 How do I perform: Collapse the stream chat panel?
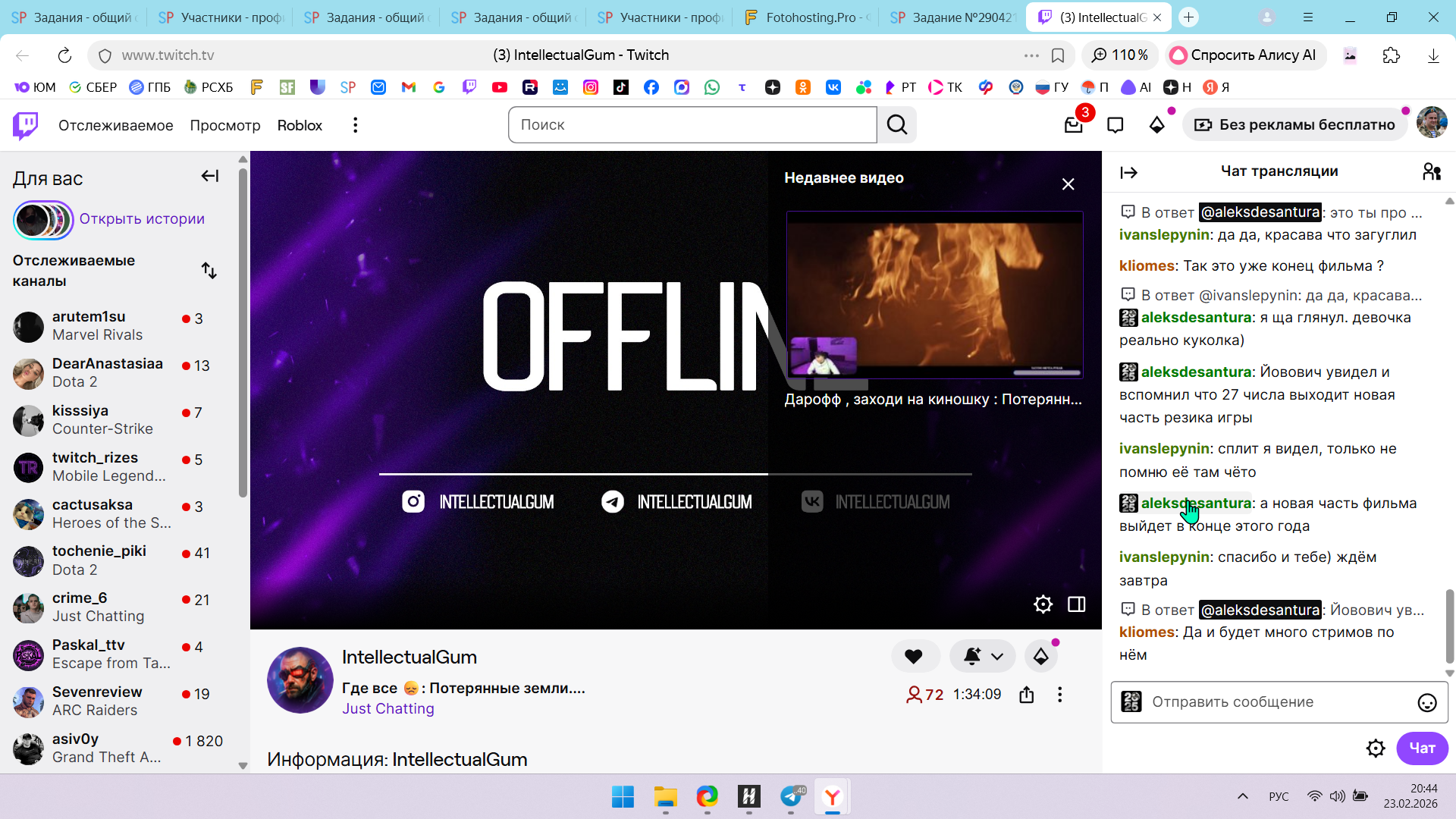click(1128, 173)
